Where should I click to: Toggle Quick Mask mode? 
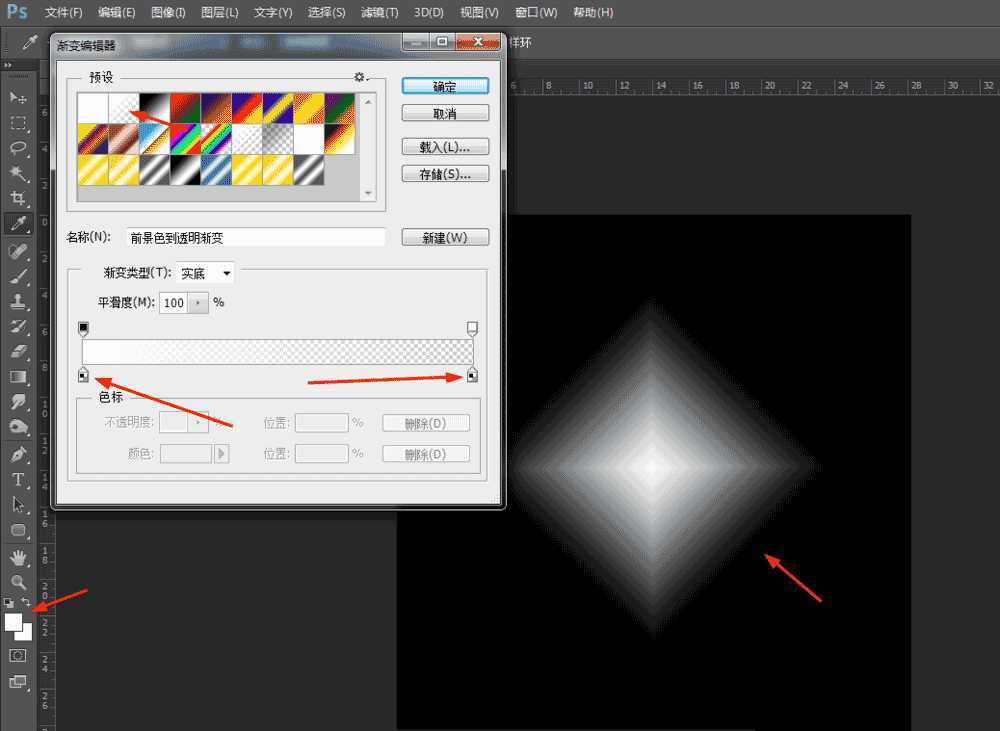click(x=18, y=655)
